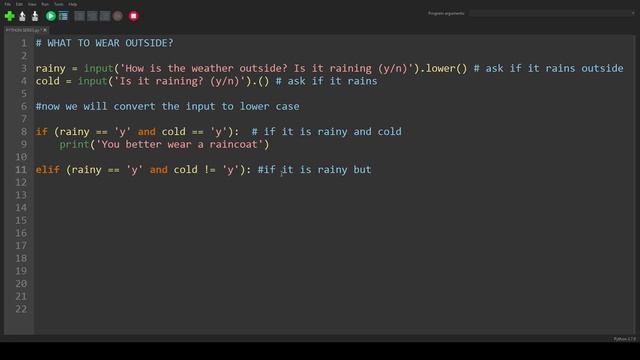The height and width of the screenshot is (360, 640).
Task: Click the 'print' call on line 9
Action: [x=74, y=144]
